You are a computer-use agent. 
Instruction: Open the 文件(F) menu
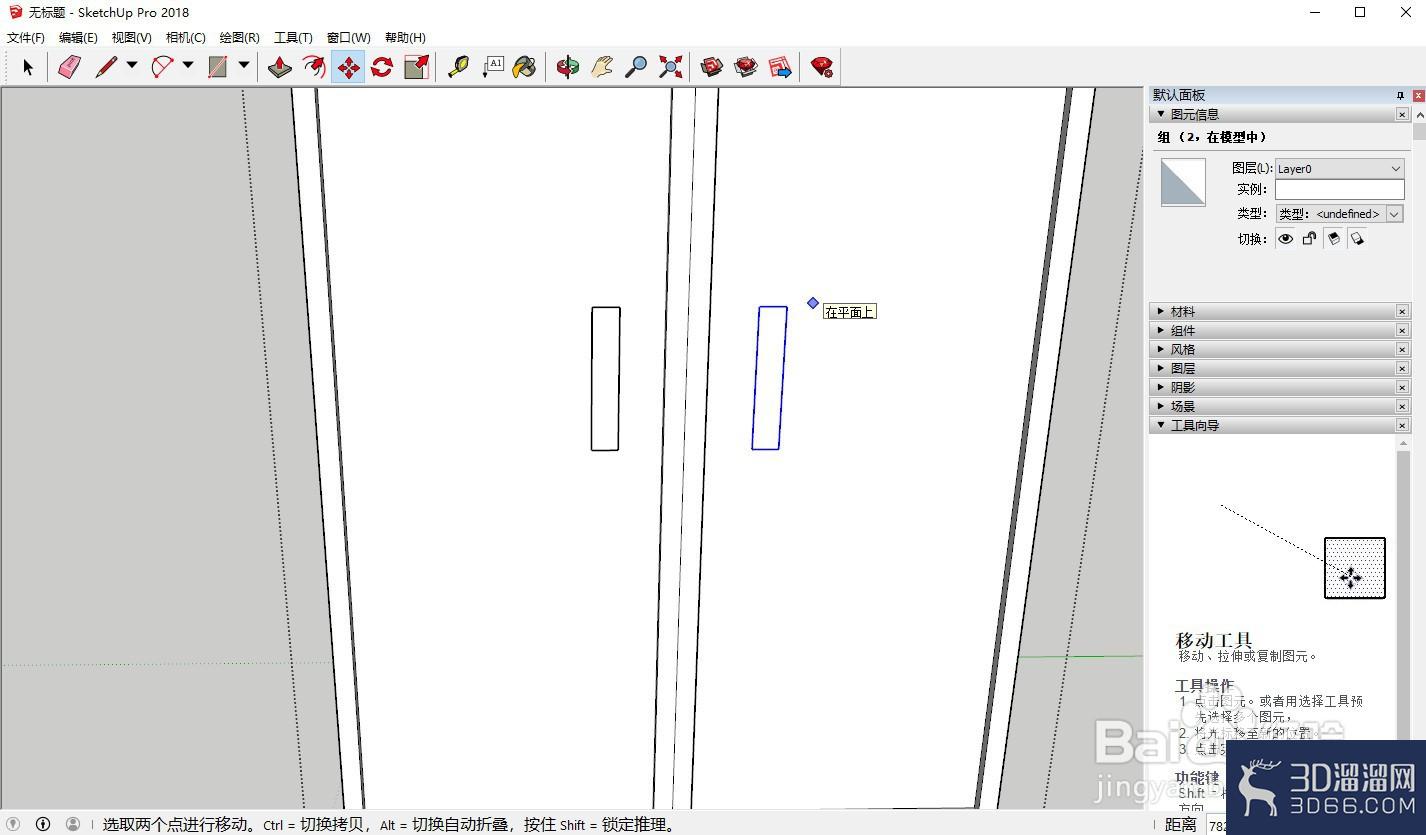pos(26,38)
